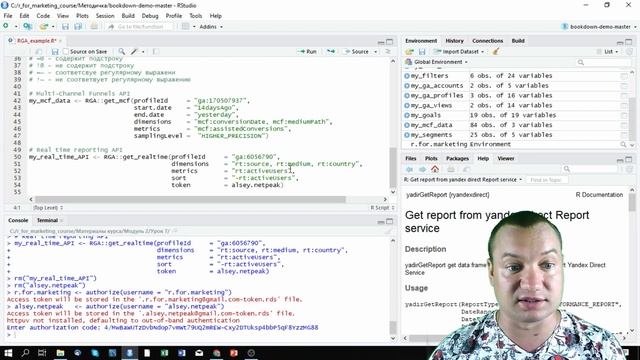Open the Source button dropdown arrow

pos(376,52)
